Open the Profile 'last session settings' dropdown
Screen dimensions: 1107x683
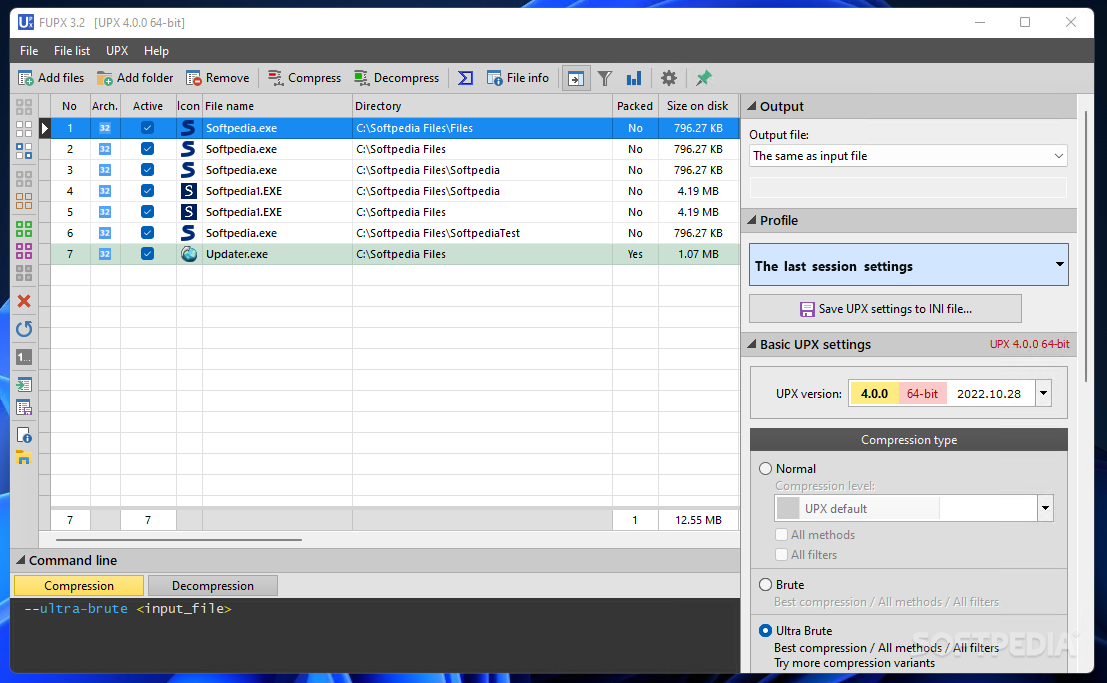point(909,265)
